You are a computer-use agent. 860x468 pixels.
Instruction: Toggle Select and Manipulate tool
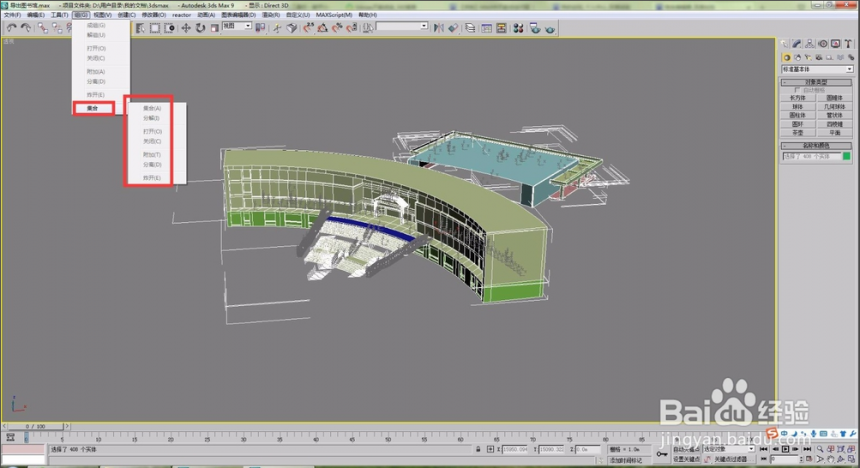click(277, 27)
